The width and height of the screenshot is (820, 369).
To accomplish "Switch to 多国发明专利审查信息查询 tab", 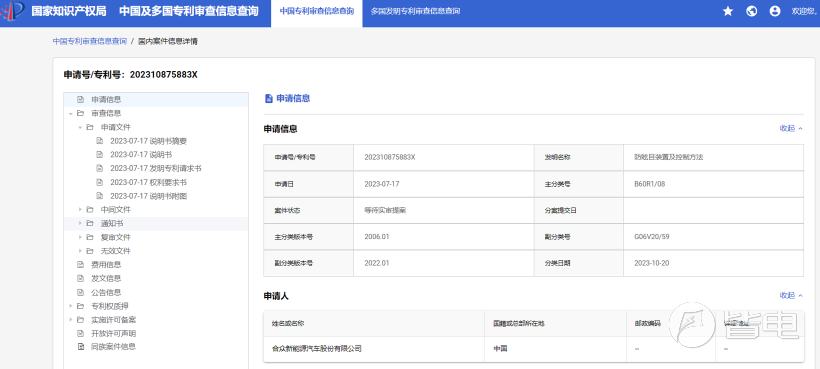I will pyautogui.click(x=415, y=11).
